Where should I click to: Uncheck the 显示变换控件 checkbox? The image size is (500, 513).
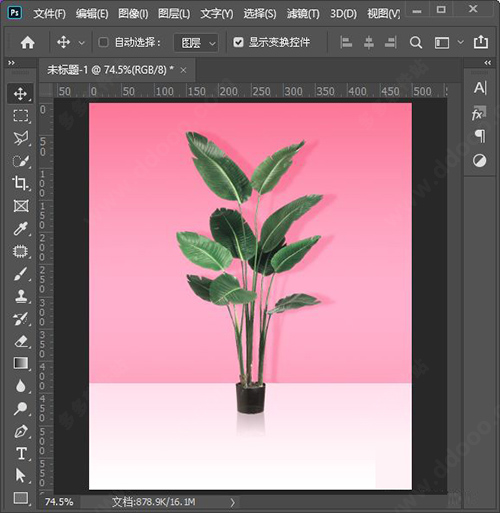coord(238,42)
